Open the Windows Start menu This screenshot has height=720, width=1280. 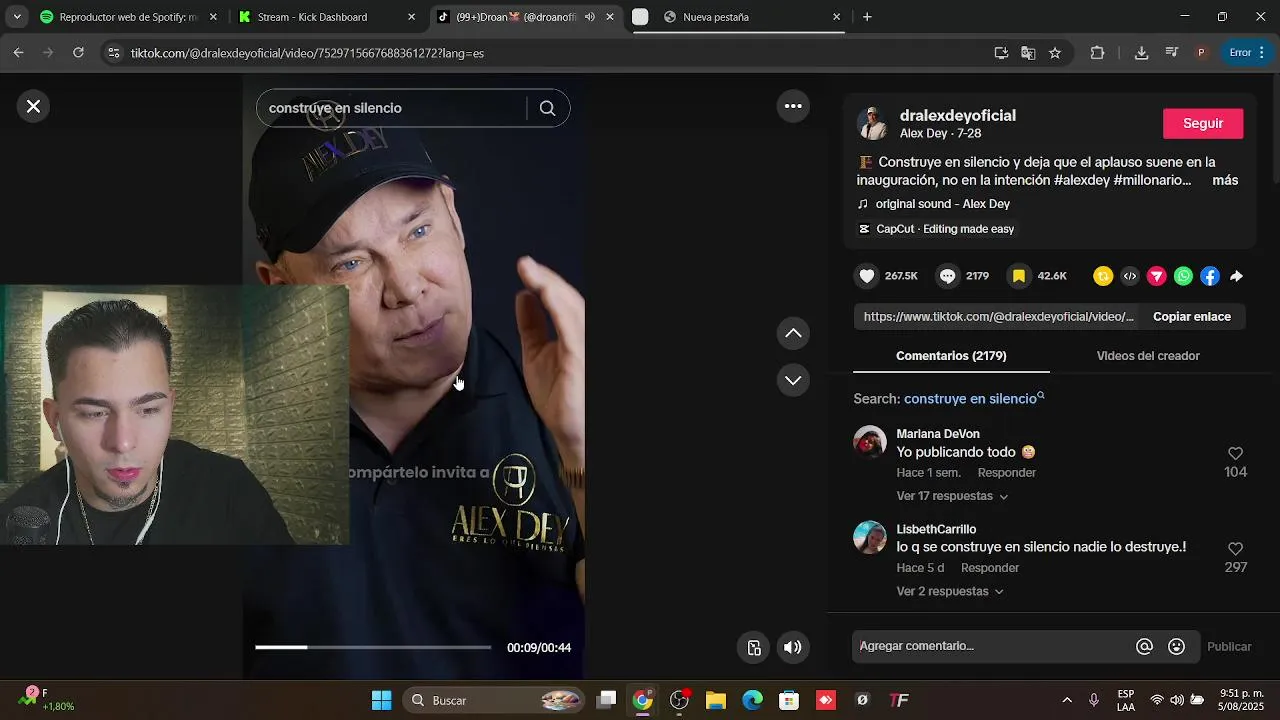point(382,700)
